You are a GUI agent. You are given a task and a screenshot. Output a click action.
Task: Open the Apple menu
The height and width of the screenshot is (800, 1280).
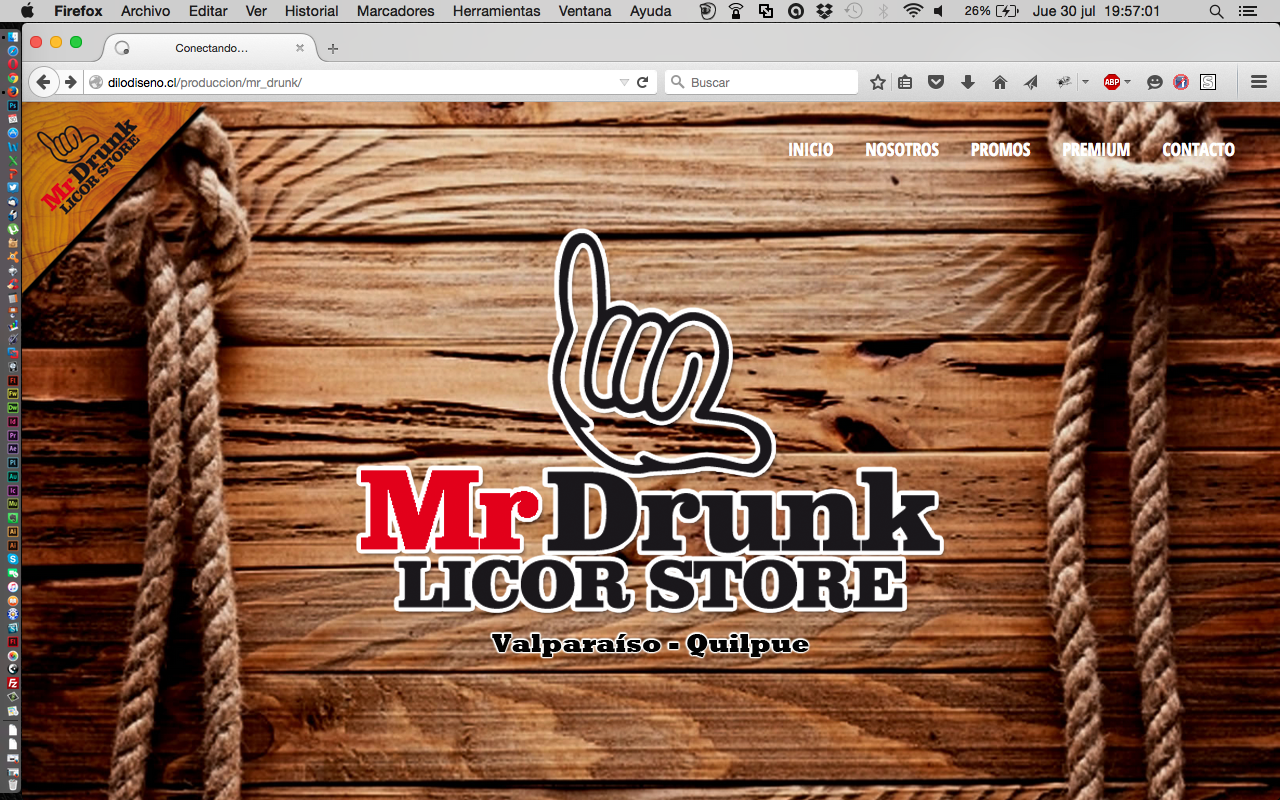click(27, 11)
